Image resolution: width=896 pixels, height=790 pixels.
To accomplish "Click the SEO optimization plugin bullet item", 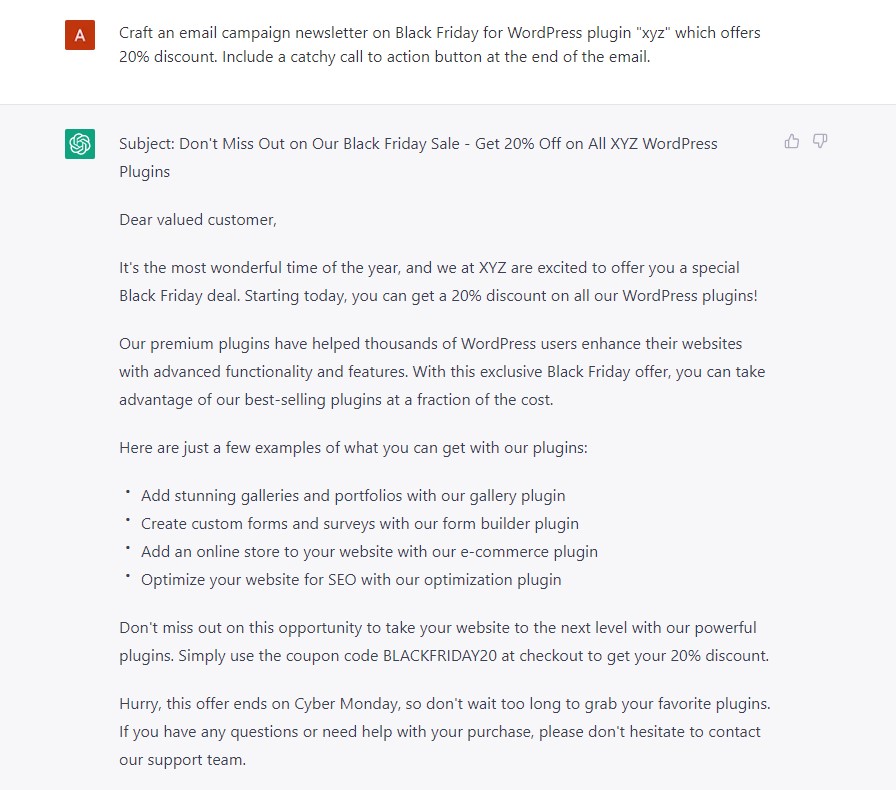I will pos(351,580).
